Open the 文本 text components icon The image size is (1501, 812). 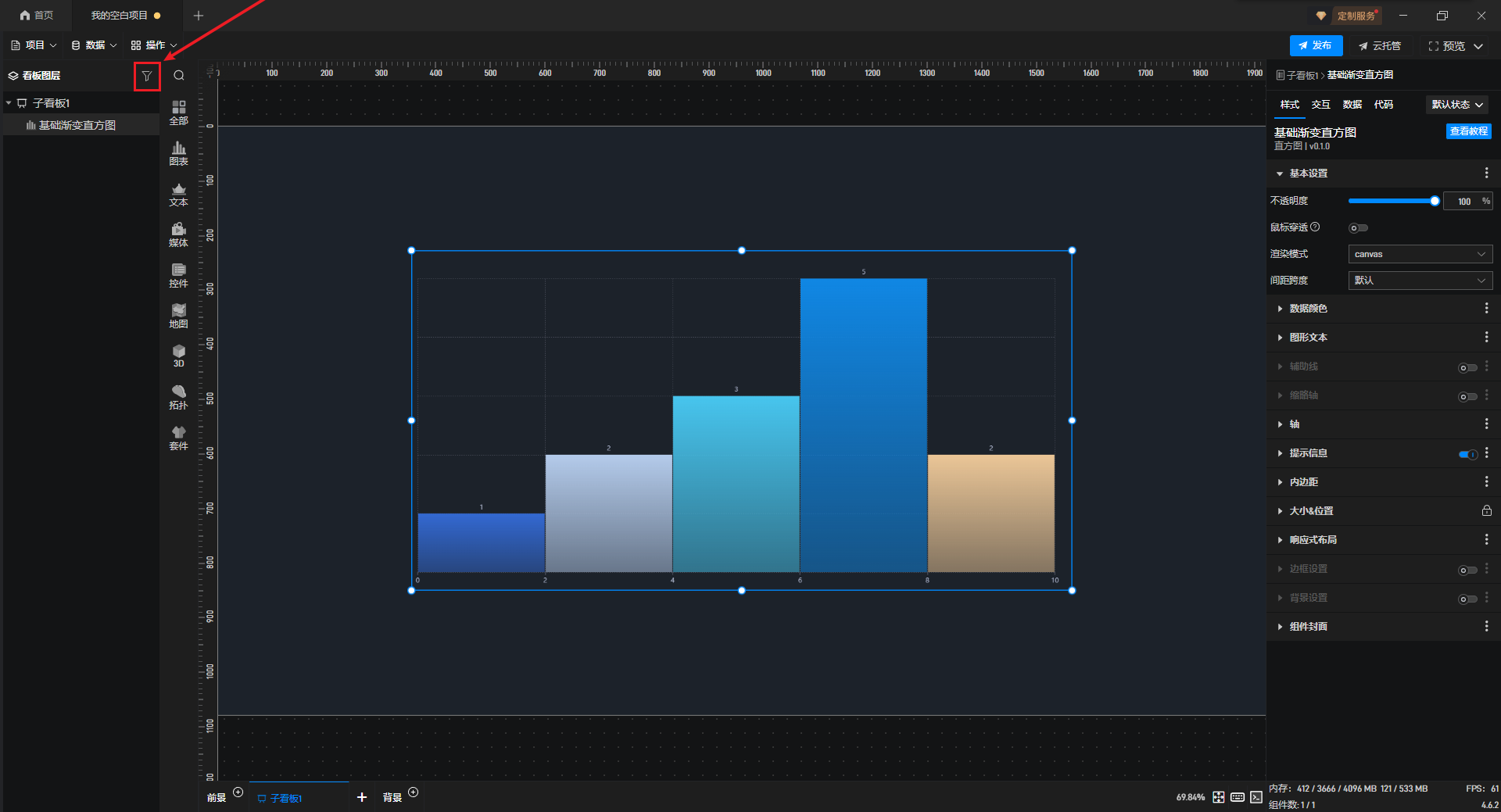[x=179, y=194]
